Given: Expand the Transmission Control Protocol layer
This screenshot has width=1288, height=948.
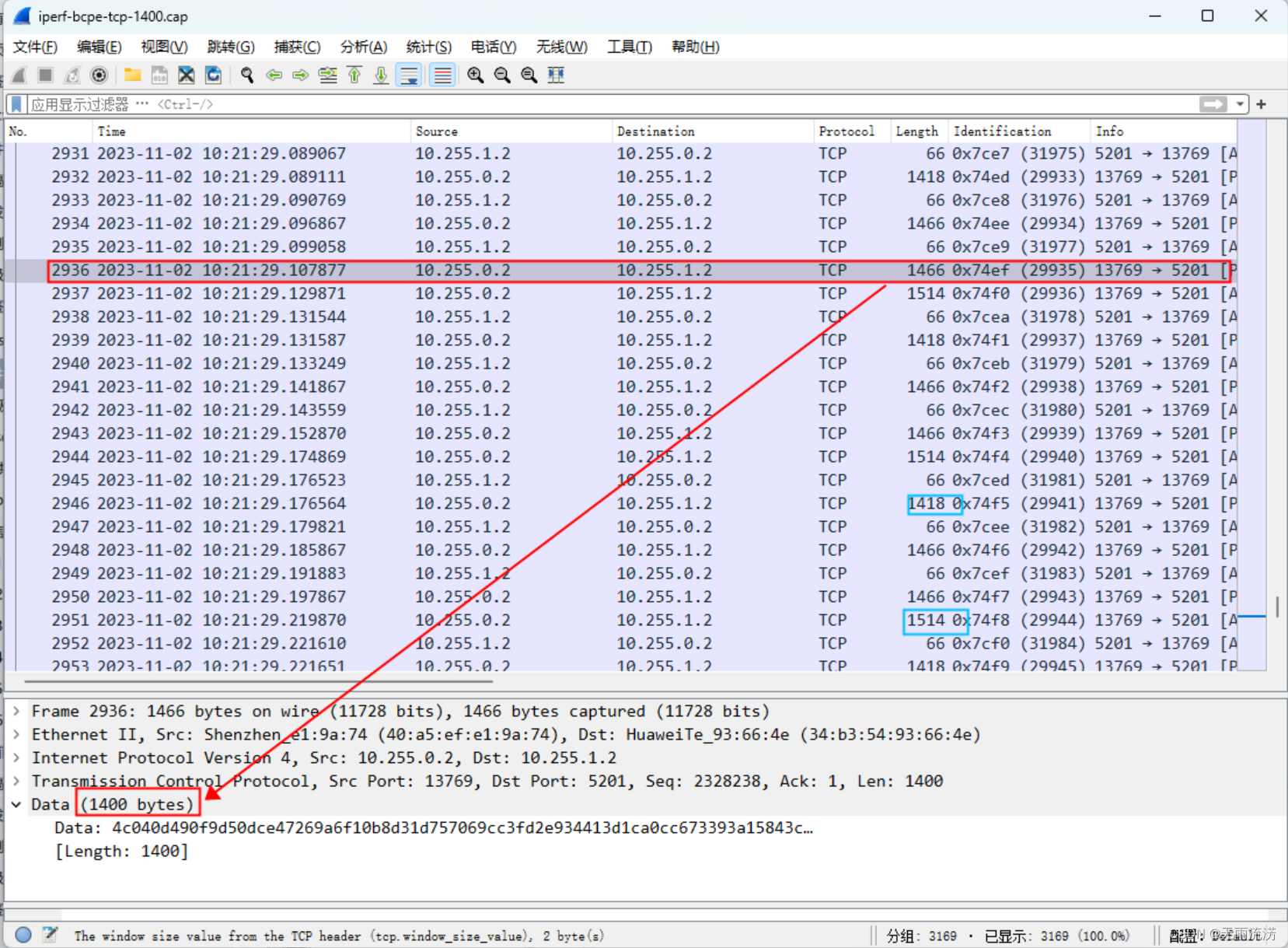Looking at the screenshot, I should [17, 781].
